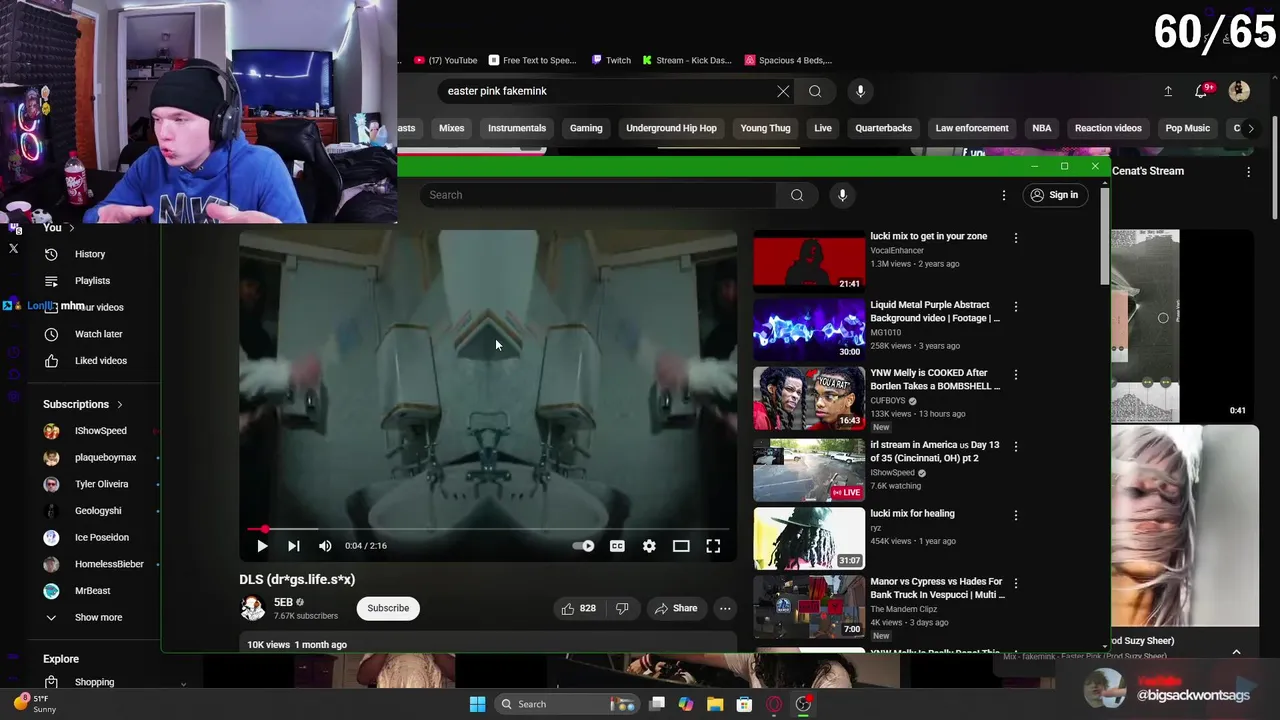The height and width of the screenshot is (720, 1280).
Task: Open player settings gear
Action: pos(649,546)
